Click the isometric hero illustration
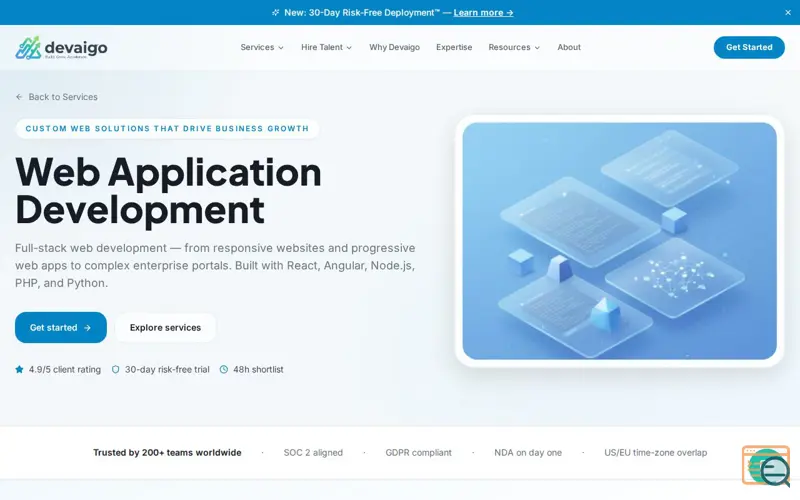This screenshot has width=800, height=500. pyautogui.click(x=619, y=241)
